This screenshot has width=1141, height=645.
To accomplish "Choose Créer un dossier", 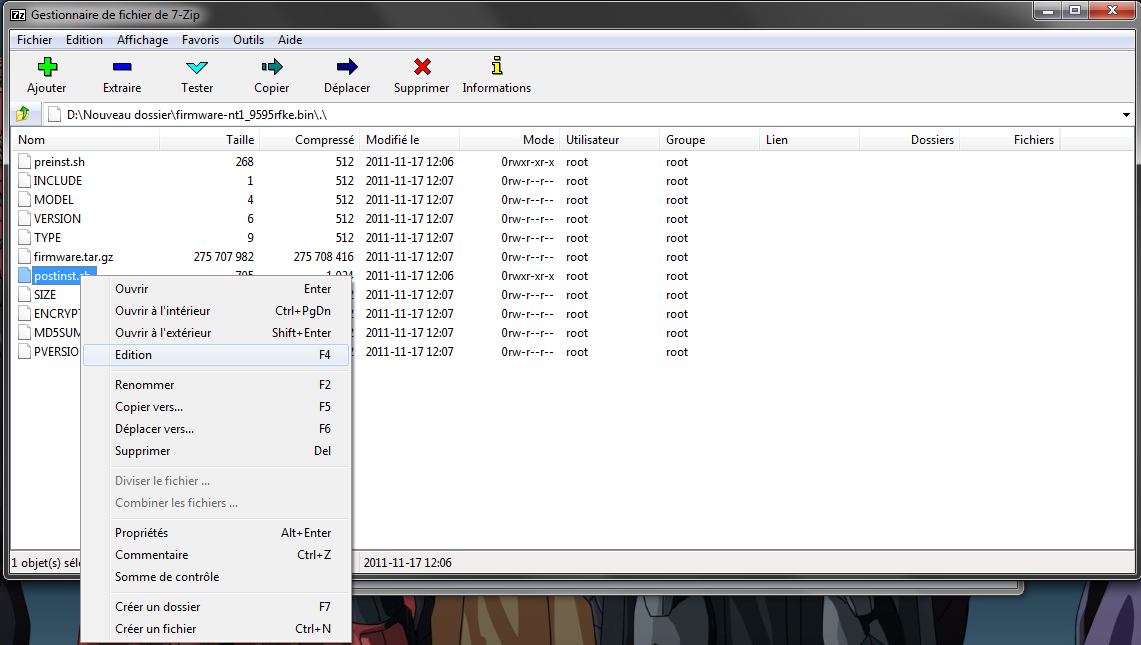I will 216,606.
